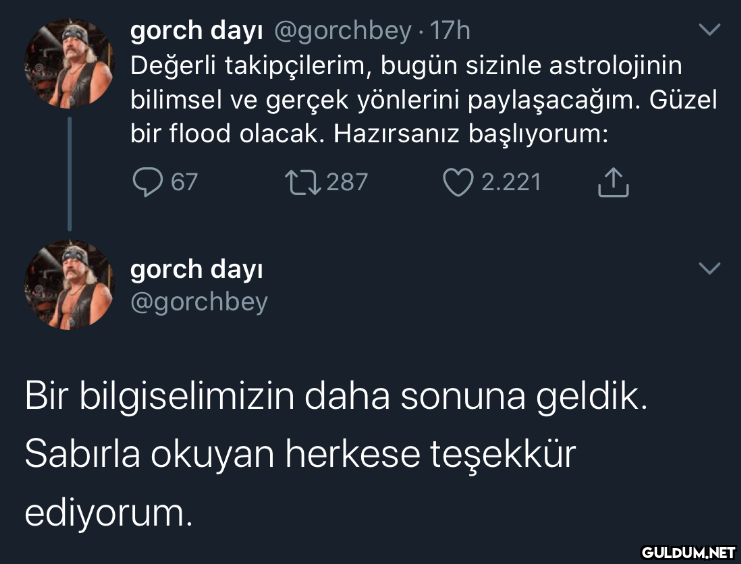Open the tweet text beginning "Değerli takipçilerim"
The image size is (741, 564).
(423, 100)
